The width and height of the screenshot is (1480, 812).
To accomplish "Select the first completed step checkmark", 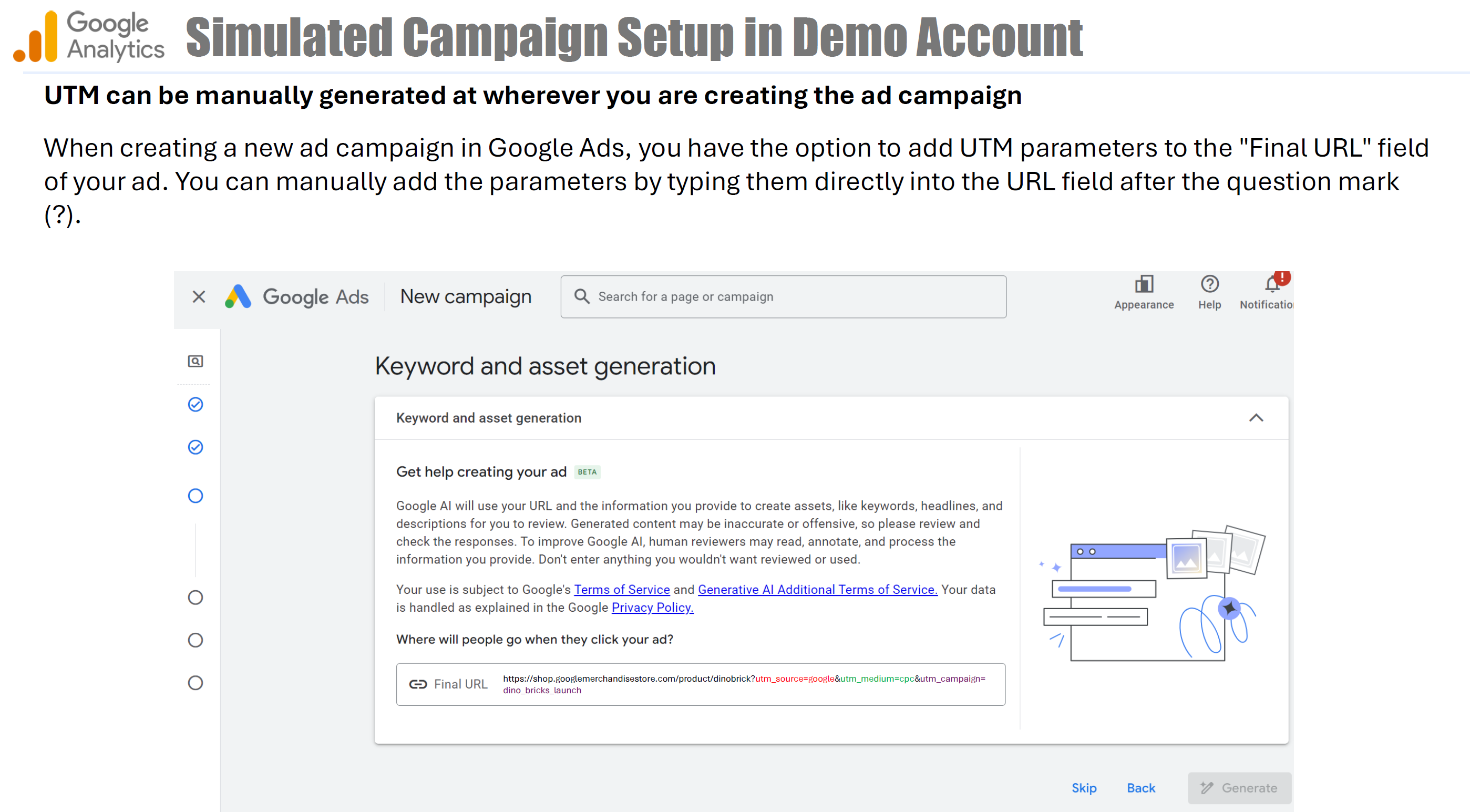I will (x=196, y=405).
